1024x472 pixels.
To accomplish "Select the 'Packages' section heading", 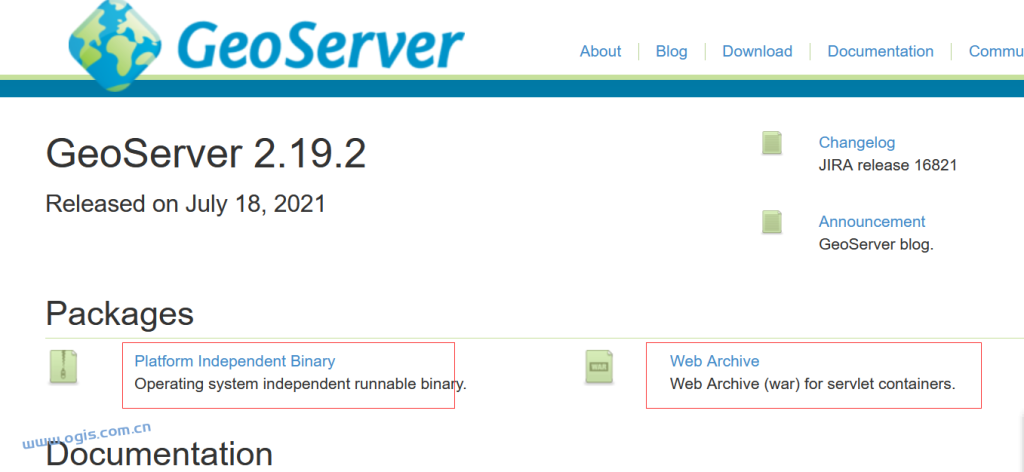I will 120,314.
